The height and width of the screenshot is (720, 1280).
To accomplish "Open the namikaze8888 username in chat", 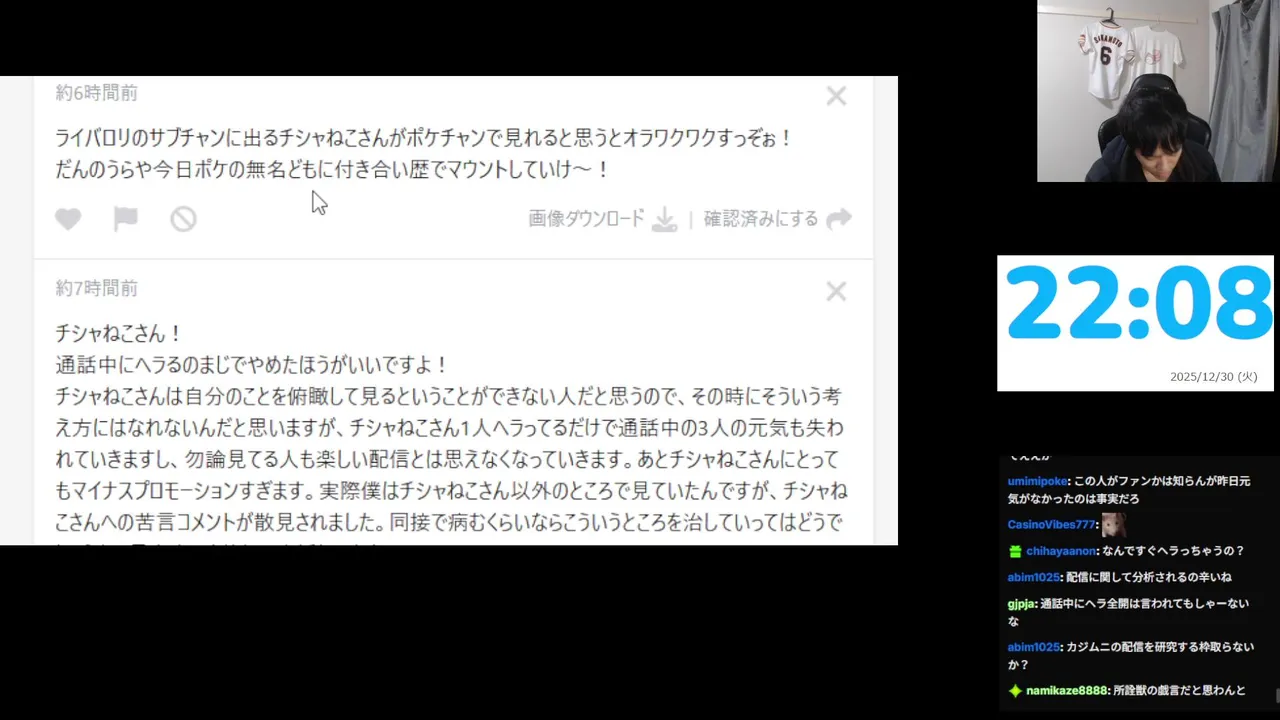I will (1067, 691).
